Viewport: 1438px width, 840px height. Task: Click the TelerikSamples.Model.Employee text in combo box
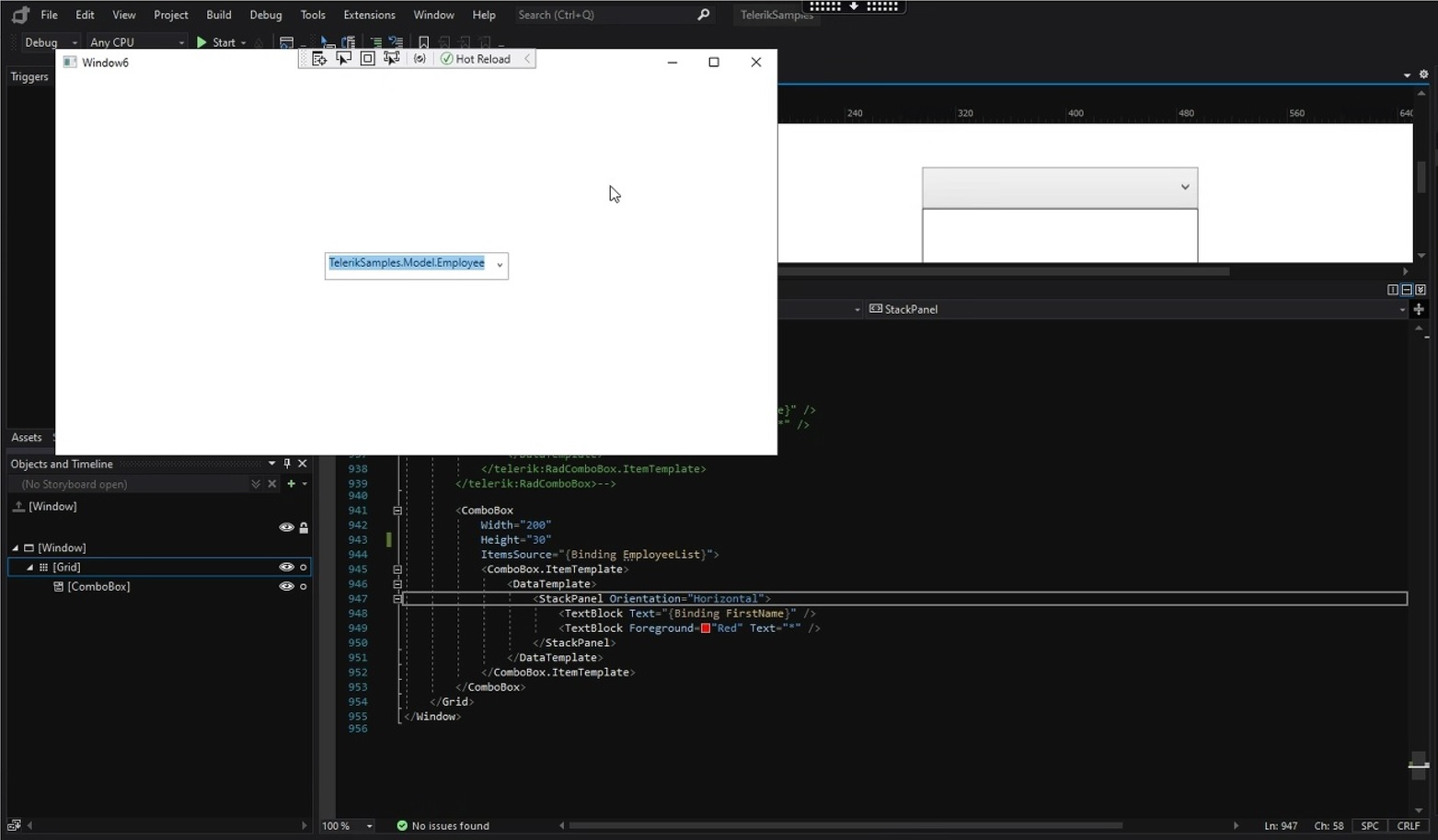(407, 263)
